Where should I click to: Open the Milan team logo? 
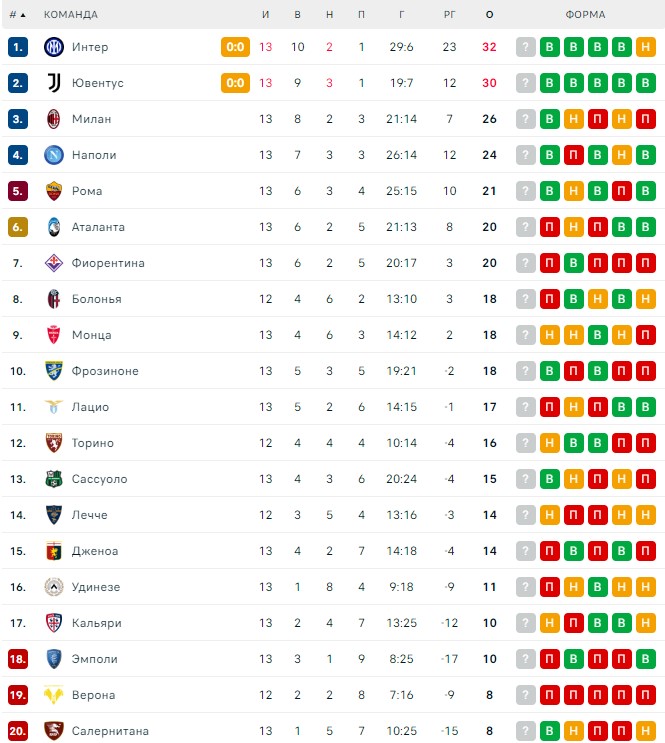point(54,119)
